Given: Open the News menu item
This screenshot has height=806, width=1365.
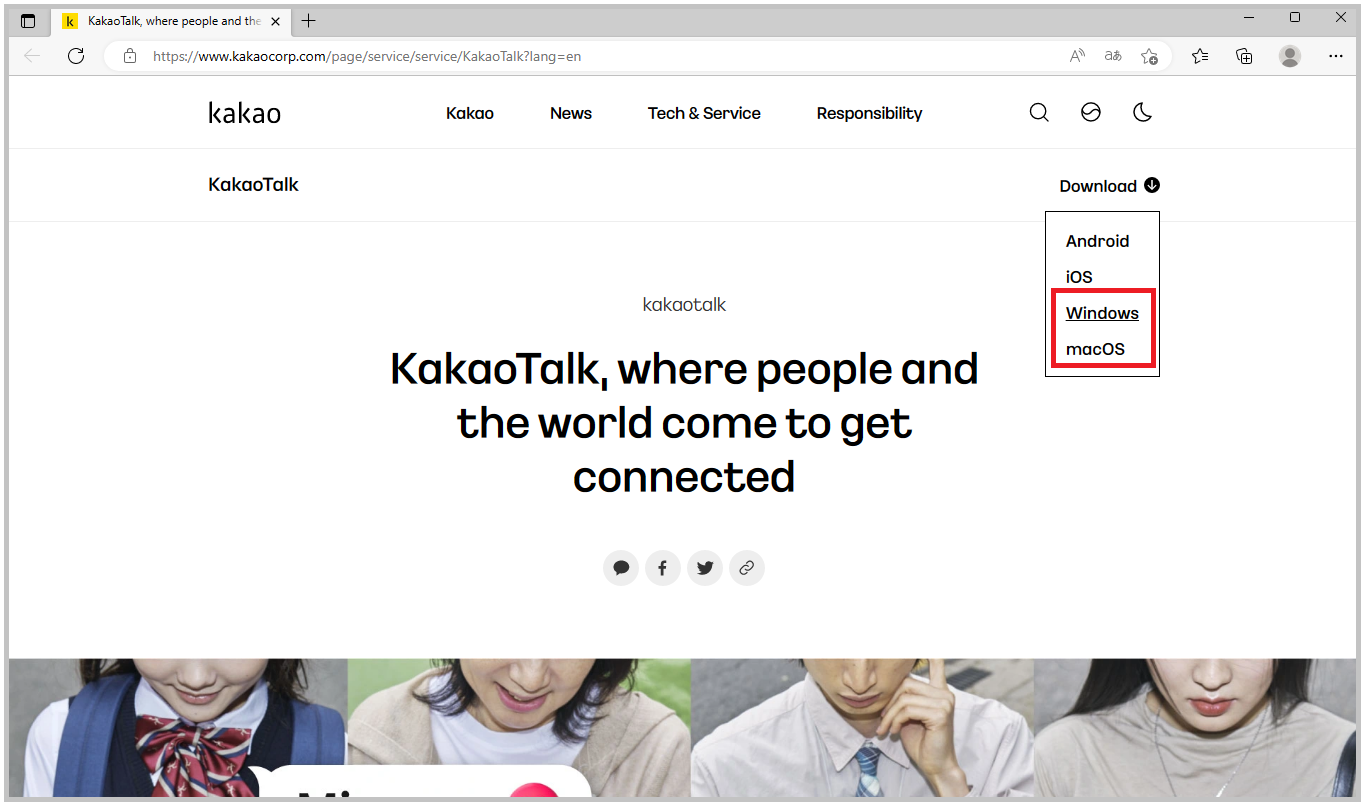Looking at the screenshot, I should 571,113.
